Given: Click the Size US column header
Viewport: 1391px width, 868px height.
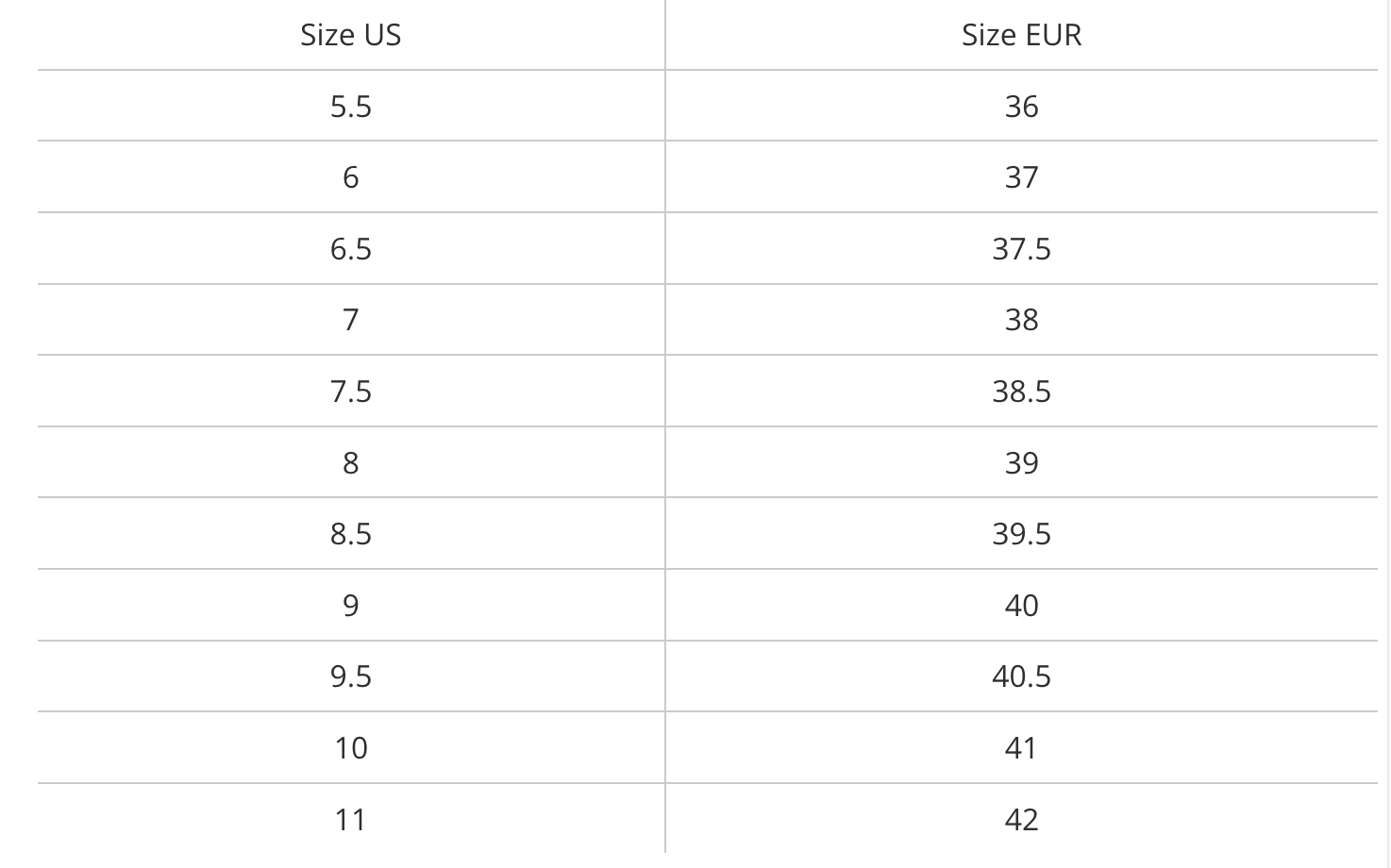Looking at the screenshot, I should [350, 35].
